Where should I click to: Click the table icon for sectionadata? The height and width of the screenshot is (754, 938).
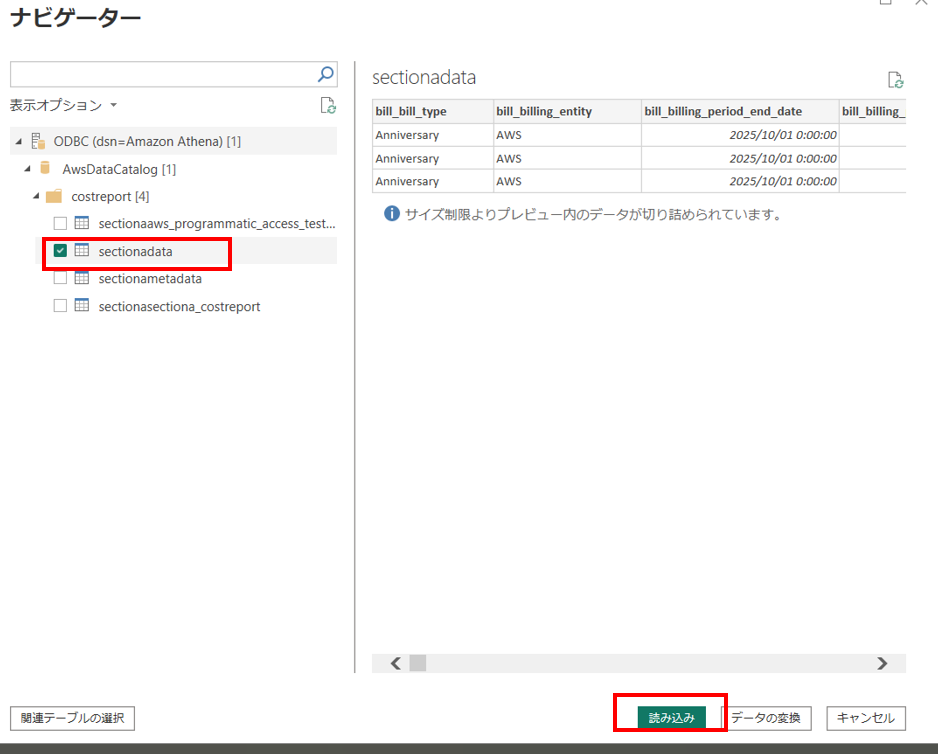(82, 251)
